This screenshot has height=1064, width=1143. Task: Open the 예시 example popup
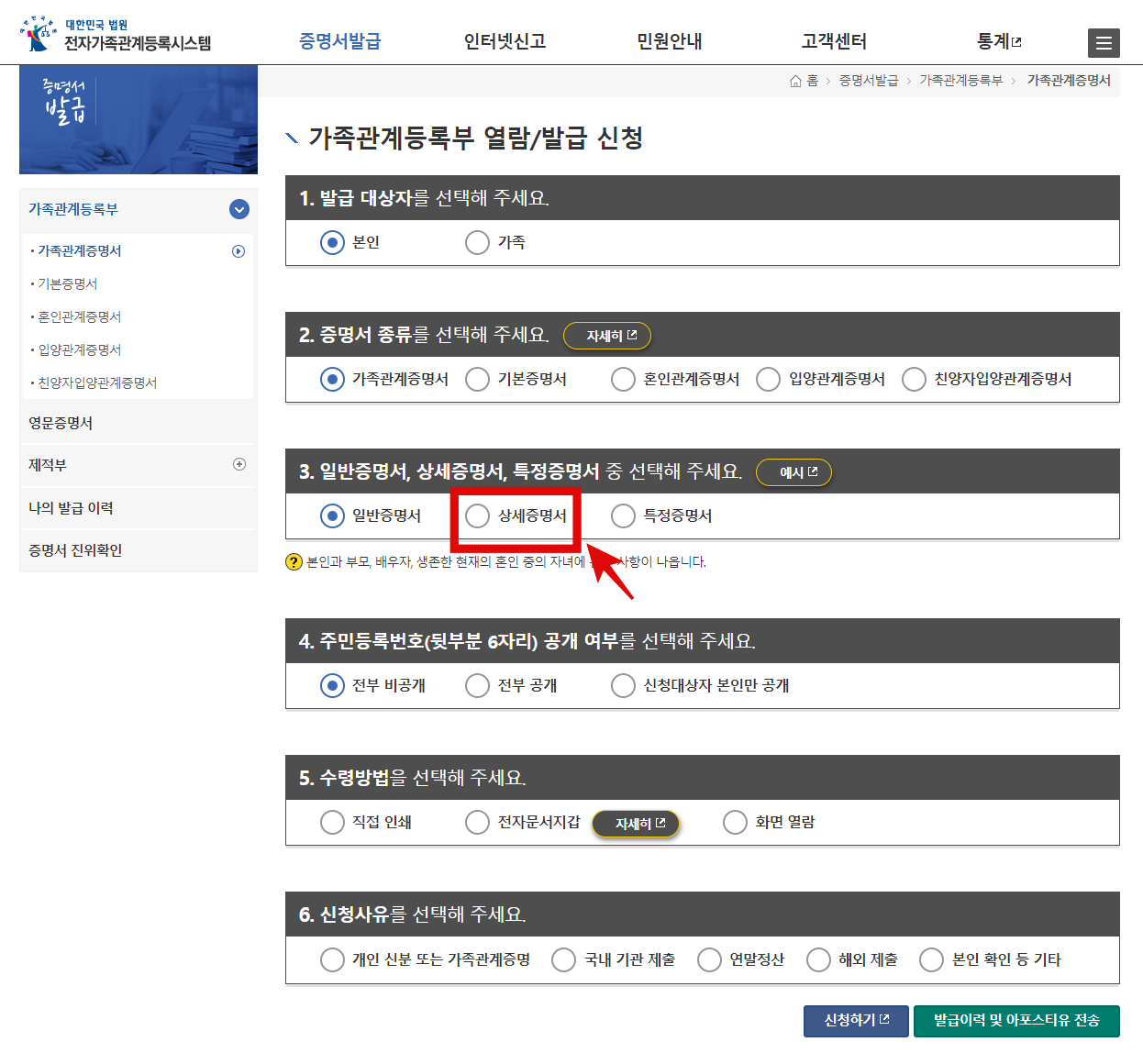[x=793, y=472]
